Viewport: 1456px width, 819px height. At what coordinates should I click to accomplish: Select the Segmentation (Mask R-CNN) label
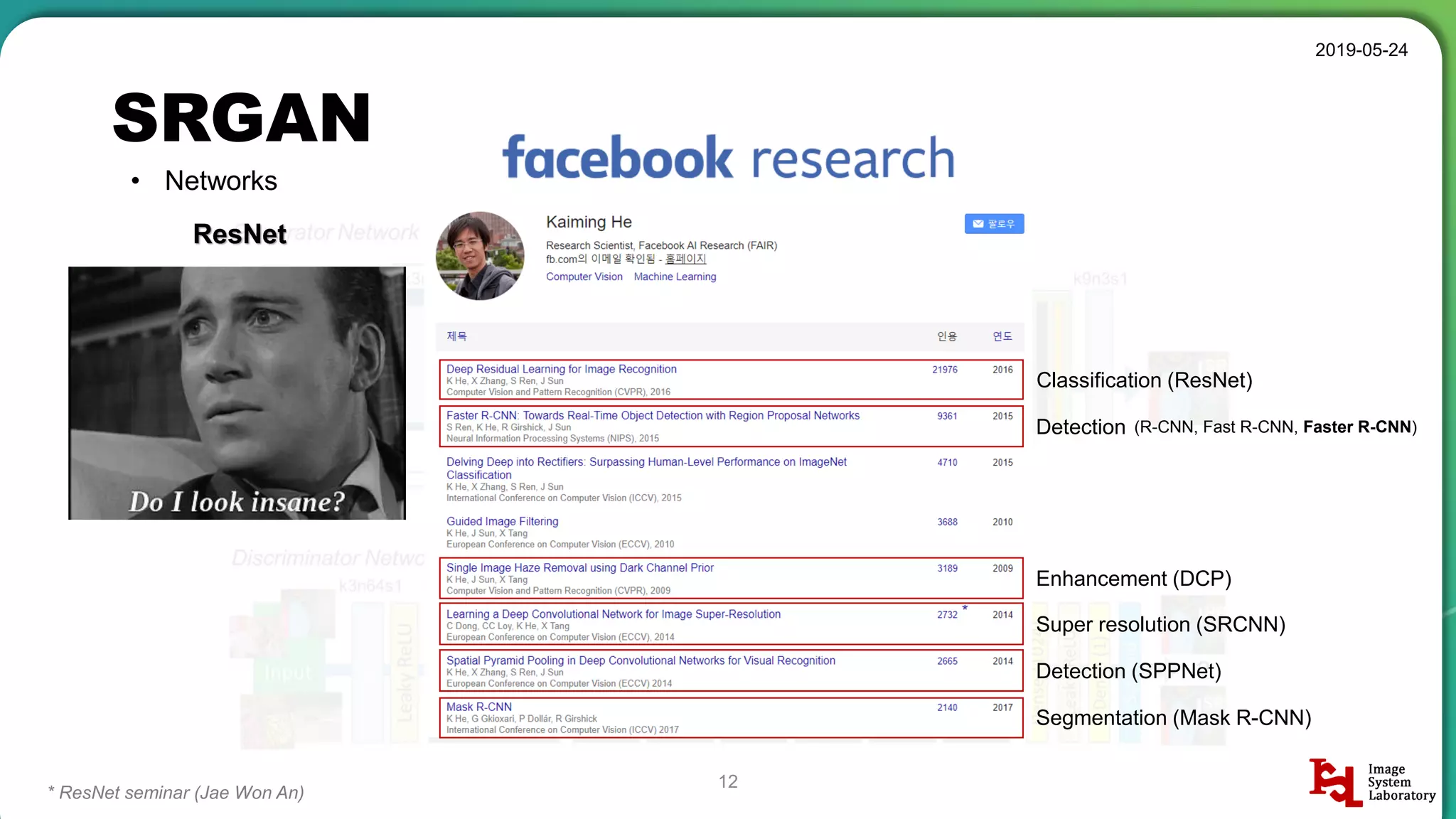(x=1173, y=718)
